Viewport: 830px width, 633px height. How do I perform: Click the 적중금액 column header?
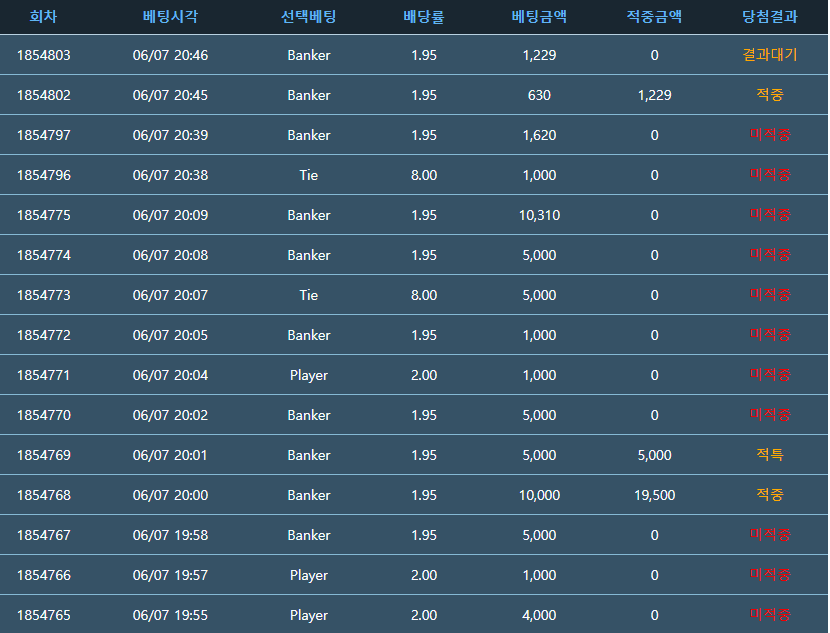pyautogui.click(x=654, y=16)
